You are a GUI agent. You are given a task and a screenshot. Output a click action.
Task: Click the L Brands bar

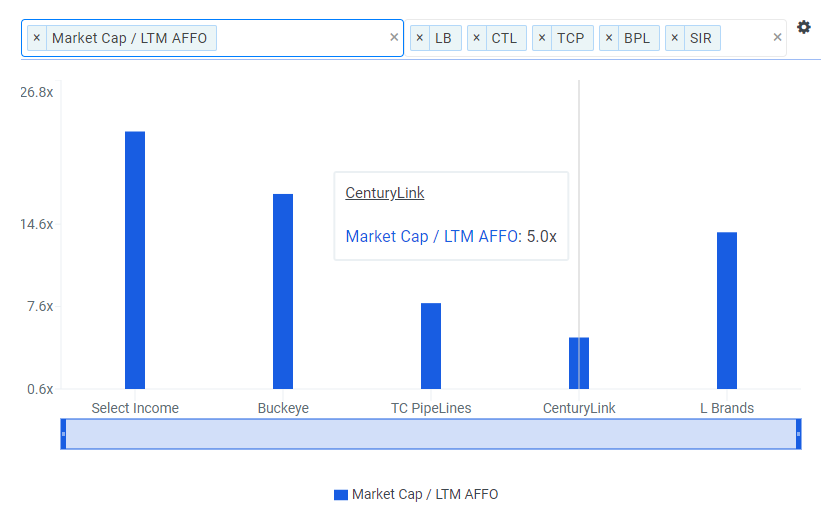click(x=727, y=311)
